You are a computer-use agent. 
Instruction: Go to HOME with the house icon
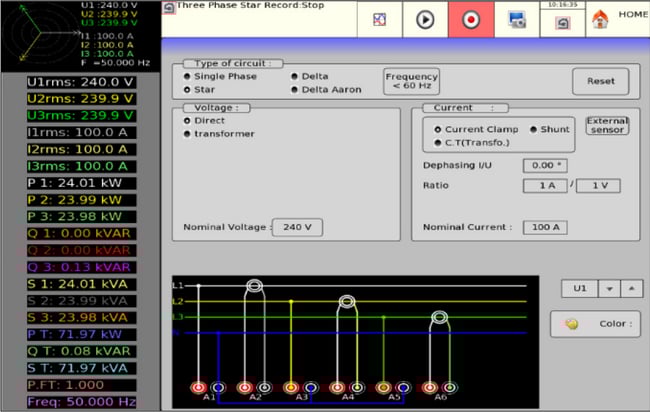pos(600,19)
